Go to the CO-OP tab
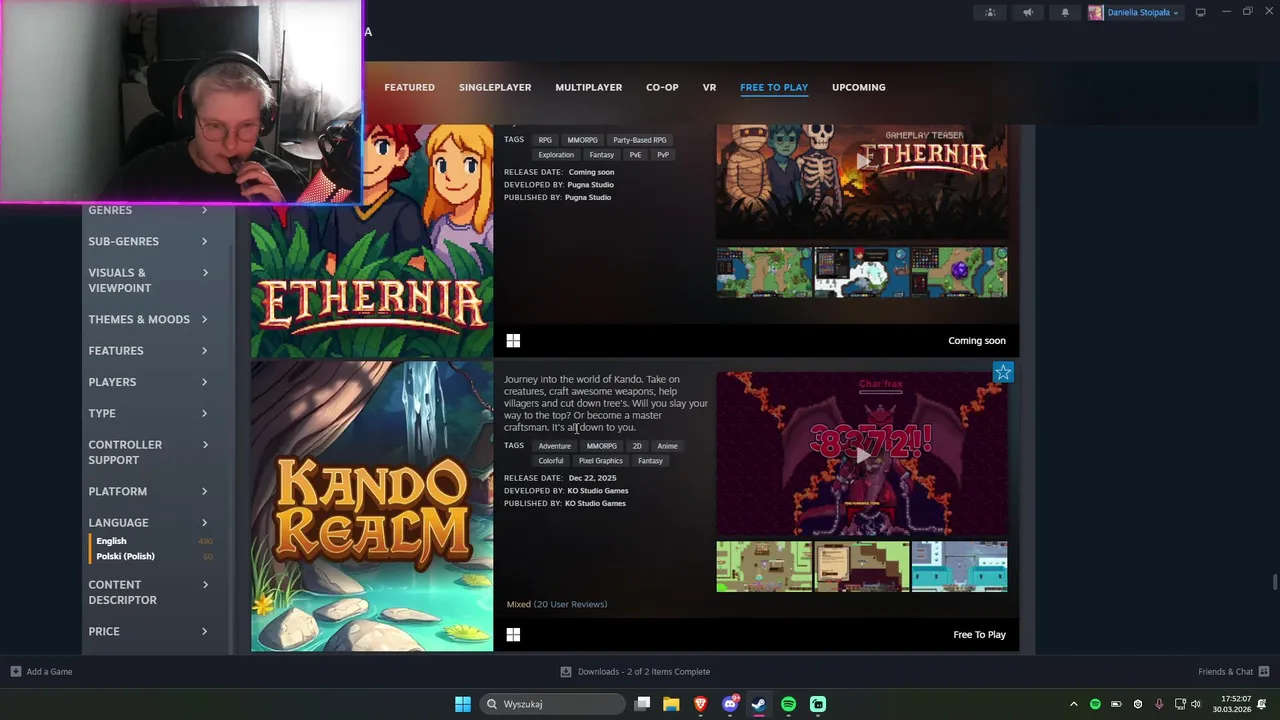1280x720 pixels. (662, 87)
